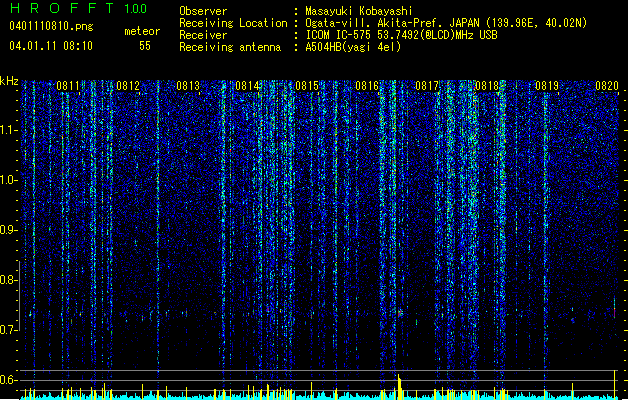Click the 0811 time marker
This screenshot has height=400, width=629.
pos(68,86)
